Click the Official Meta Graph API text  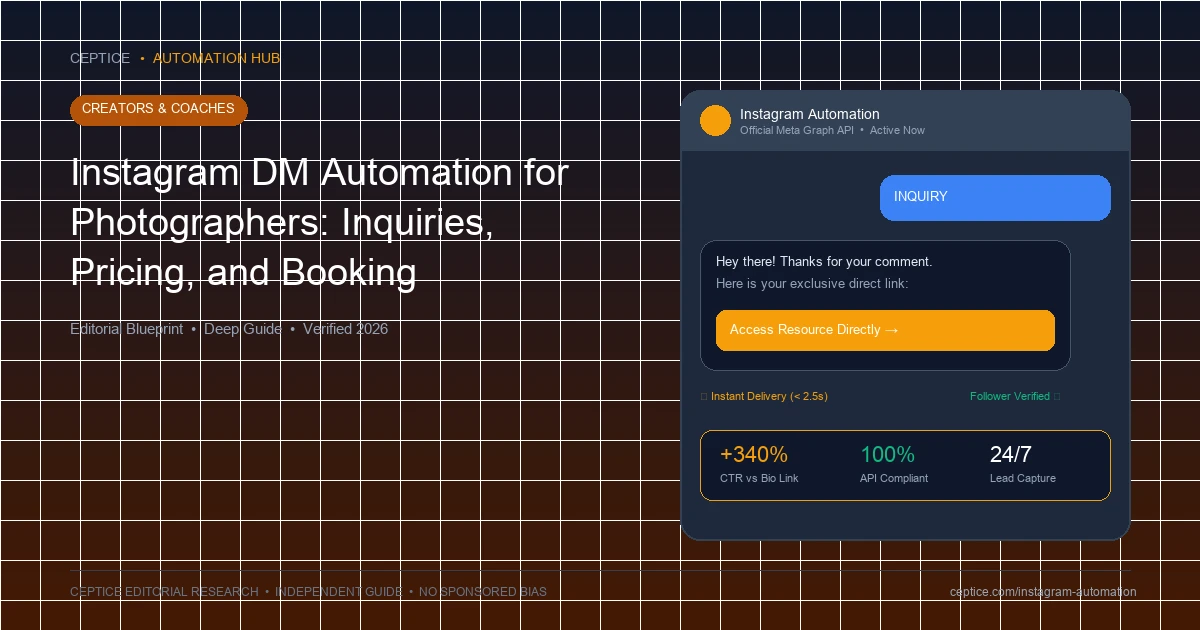(797, 130)
